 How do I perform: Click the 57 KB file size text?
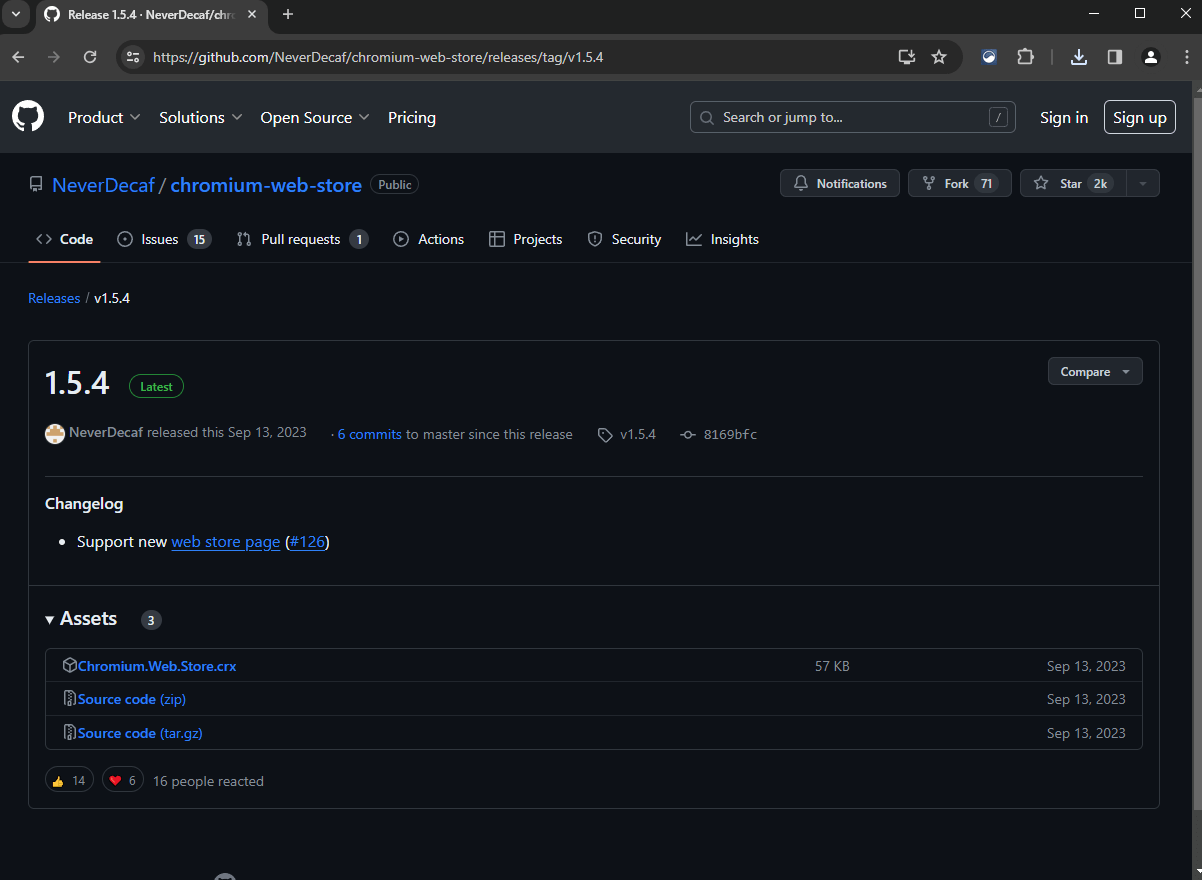[832, 666]
